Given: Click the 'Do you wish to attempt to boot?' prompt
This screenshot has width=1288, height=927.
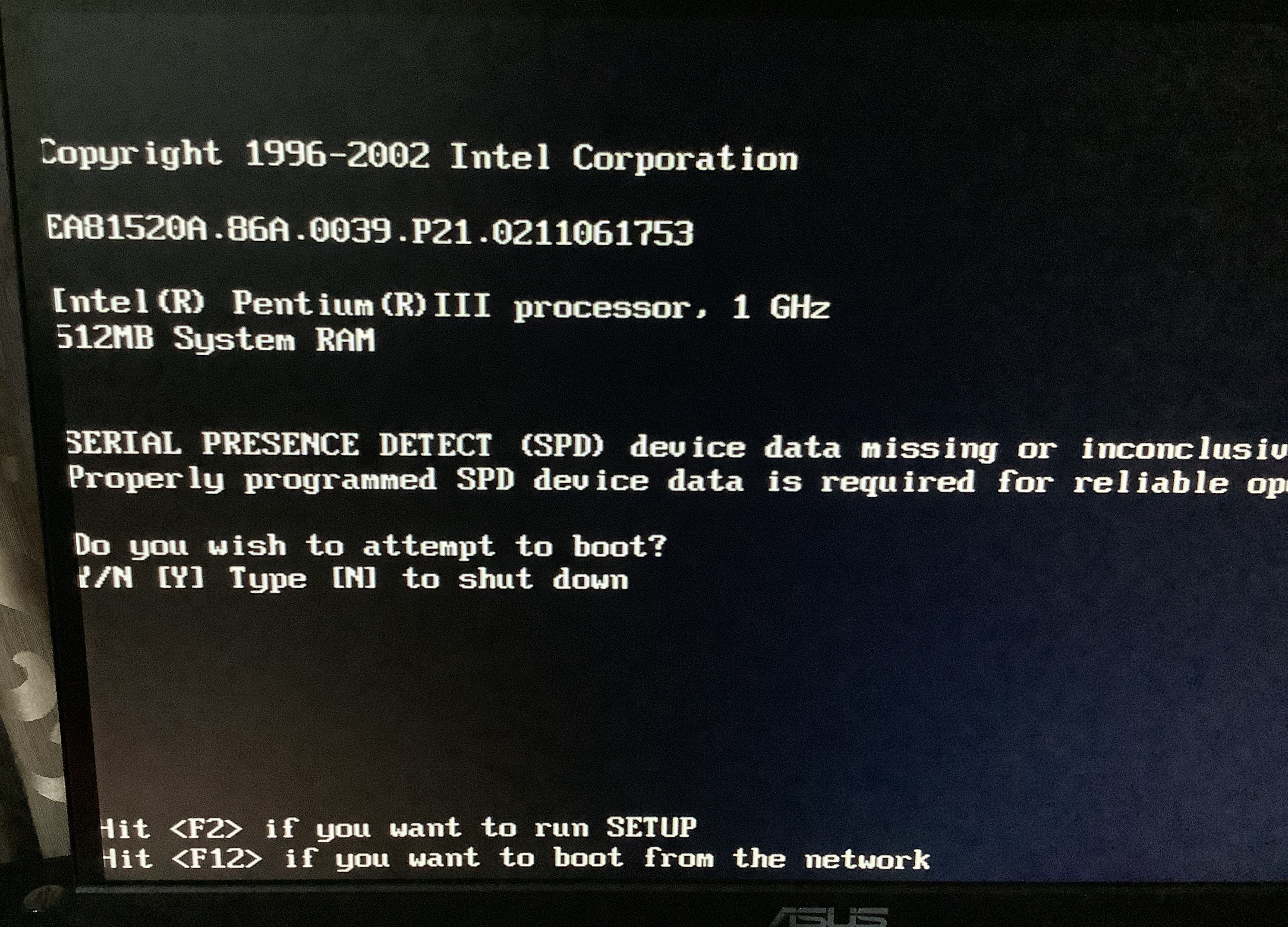Looking at the screenshot, I should [x=370, y=546].
